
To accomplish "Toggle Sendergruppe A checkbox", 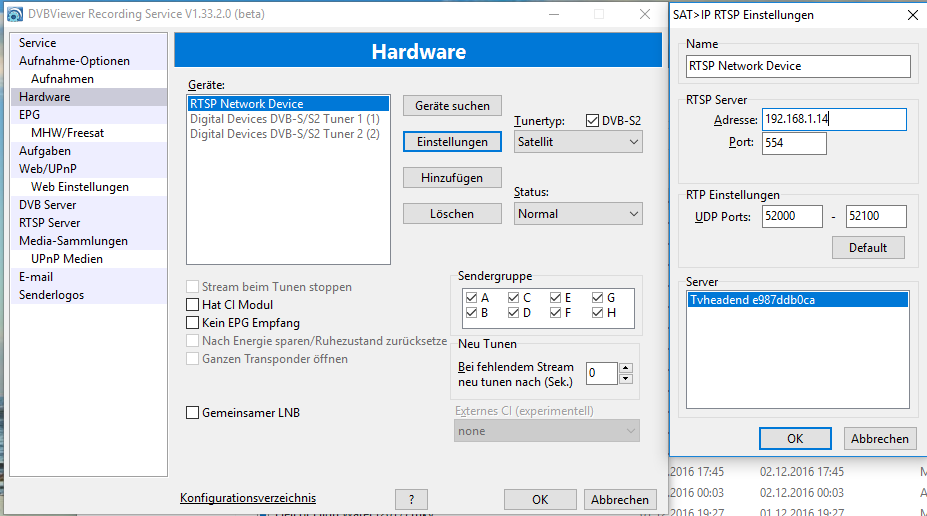I will point(471,297).
